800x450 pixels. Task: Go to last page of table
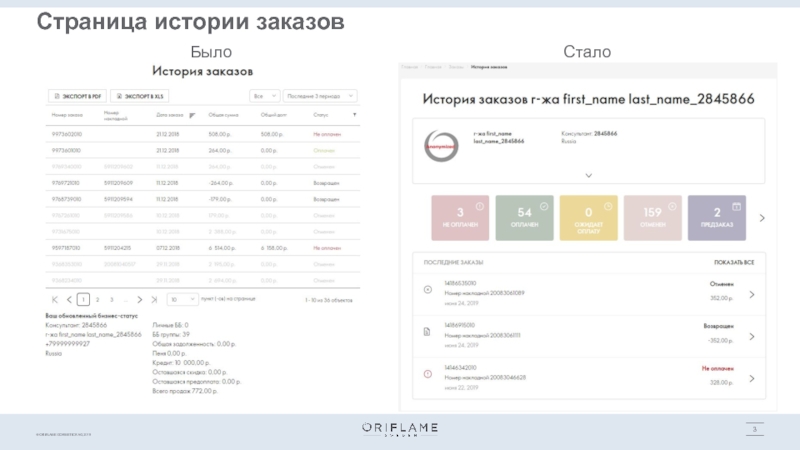(x=154, y=299)
